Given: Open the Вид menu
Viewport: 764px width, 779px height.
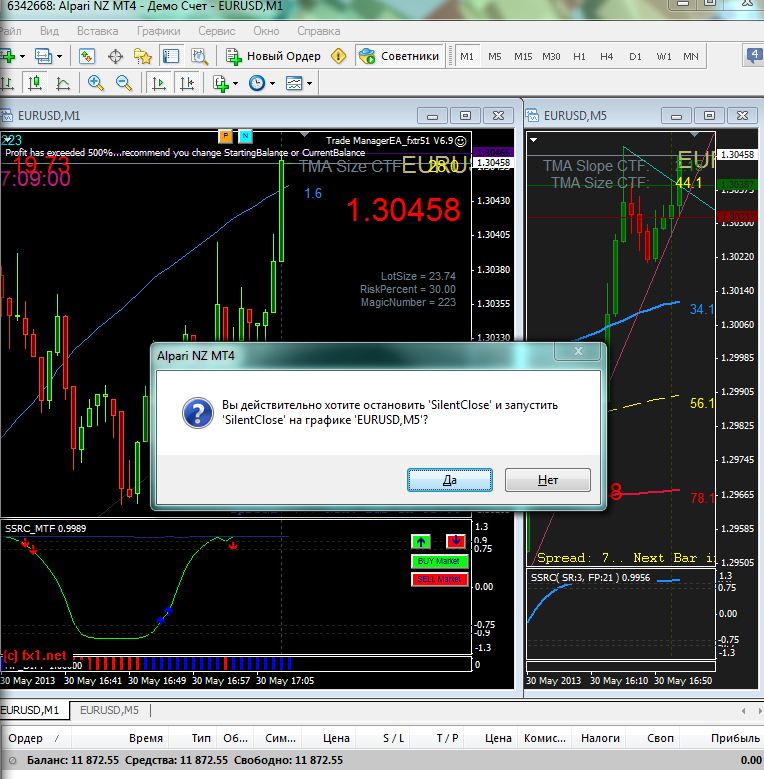Looking at the screenshot, I should tap(49, 31).
